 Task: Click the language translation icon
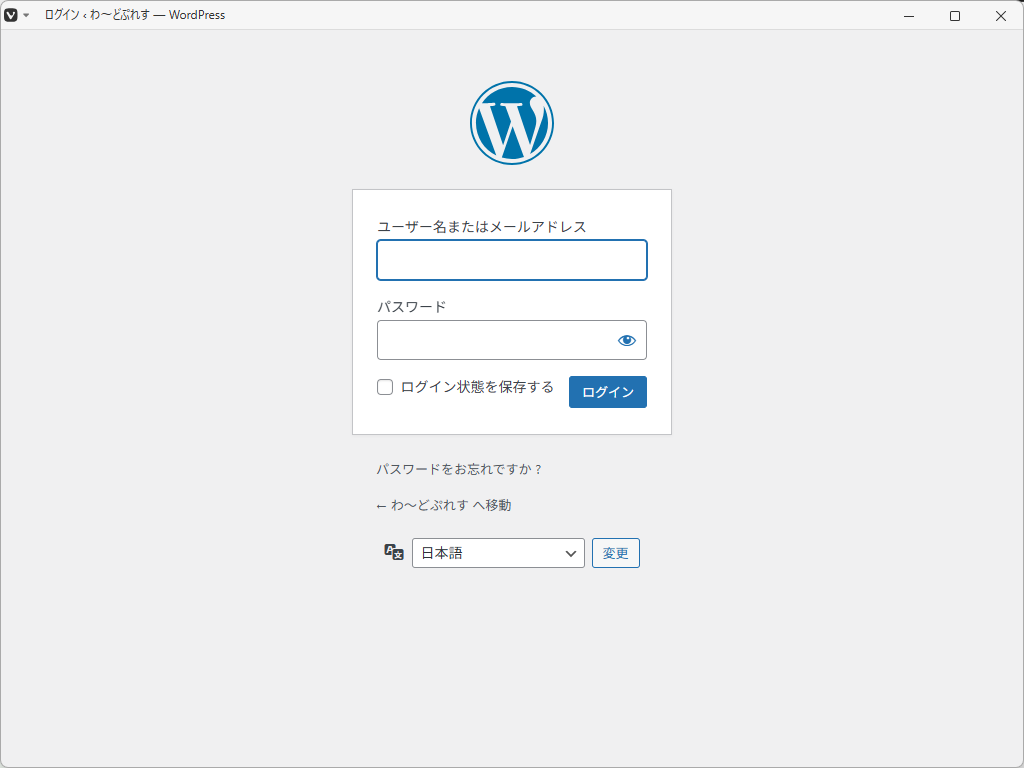(394, 552)
